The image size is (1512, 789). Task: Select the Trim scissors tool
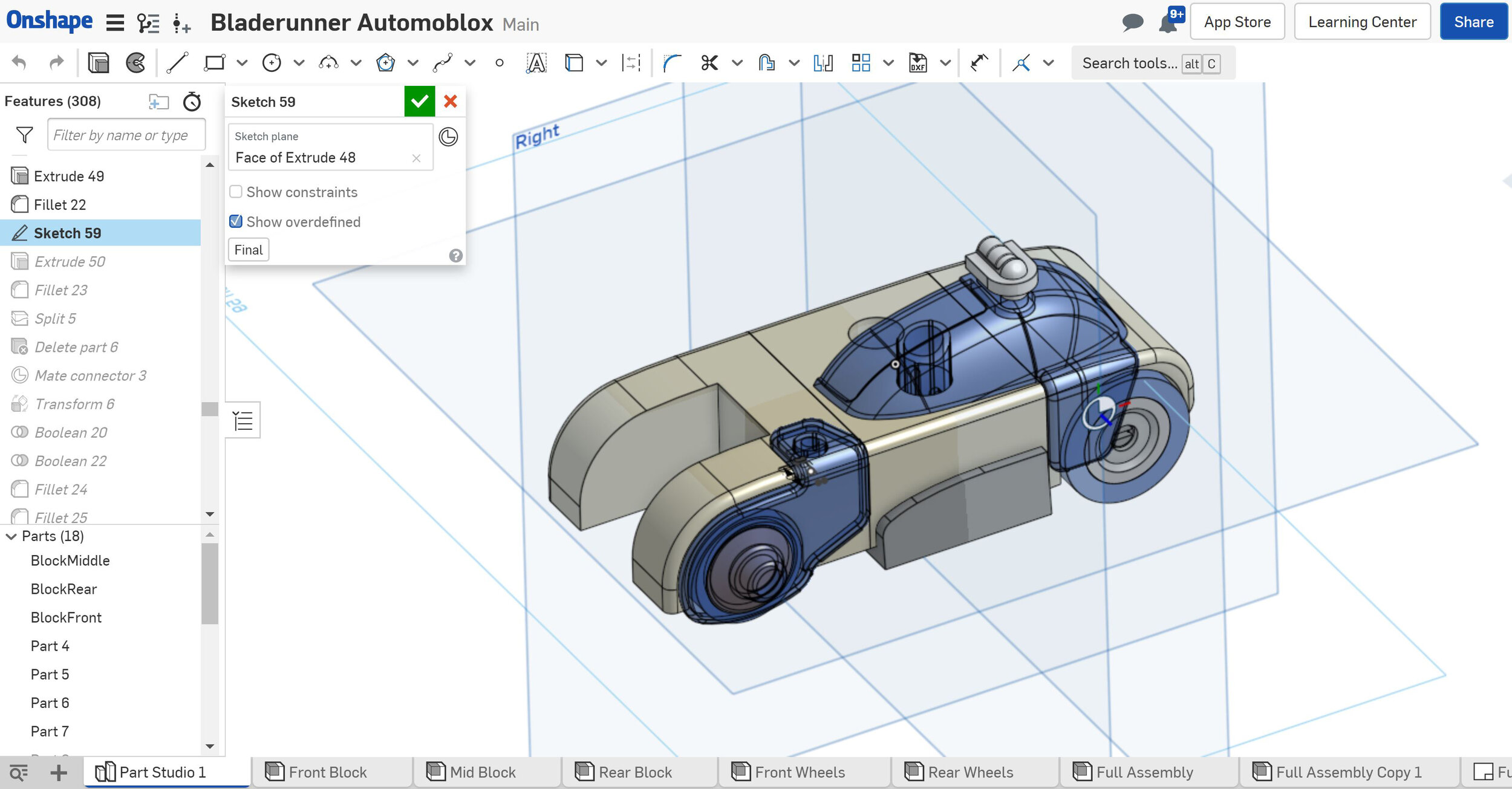pos(709,63)
